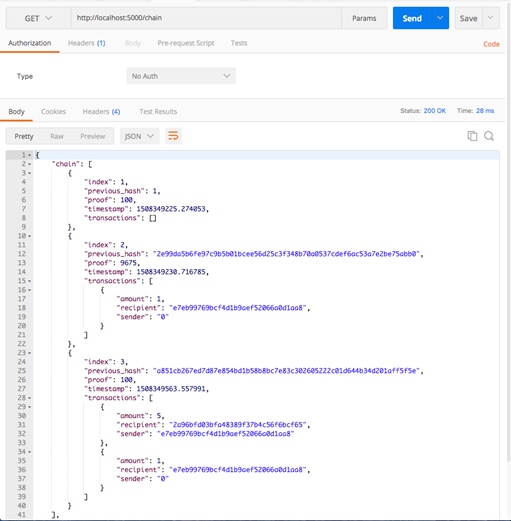
Task: Collapse transactions array at line 28
Action: click(x=29, y=398)
